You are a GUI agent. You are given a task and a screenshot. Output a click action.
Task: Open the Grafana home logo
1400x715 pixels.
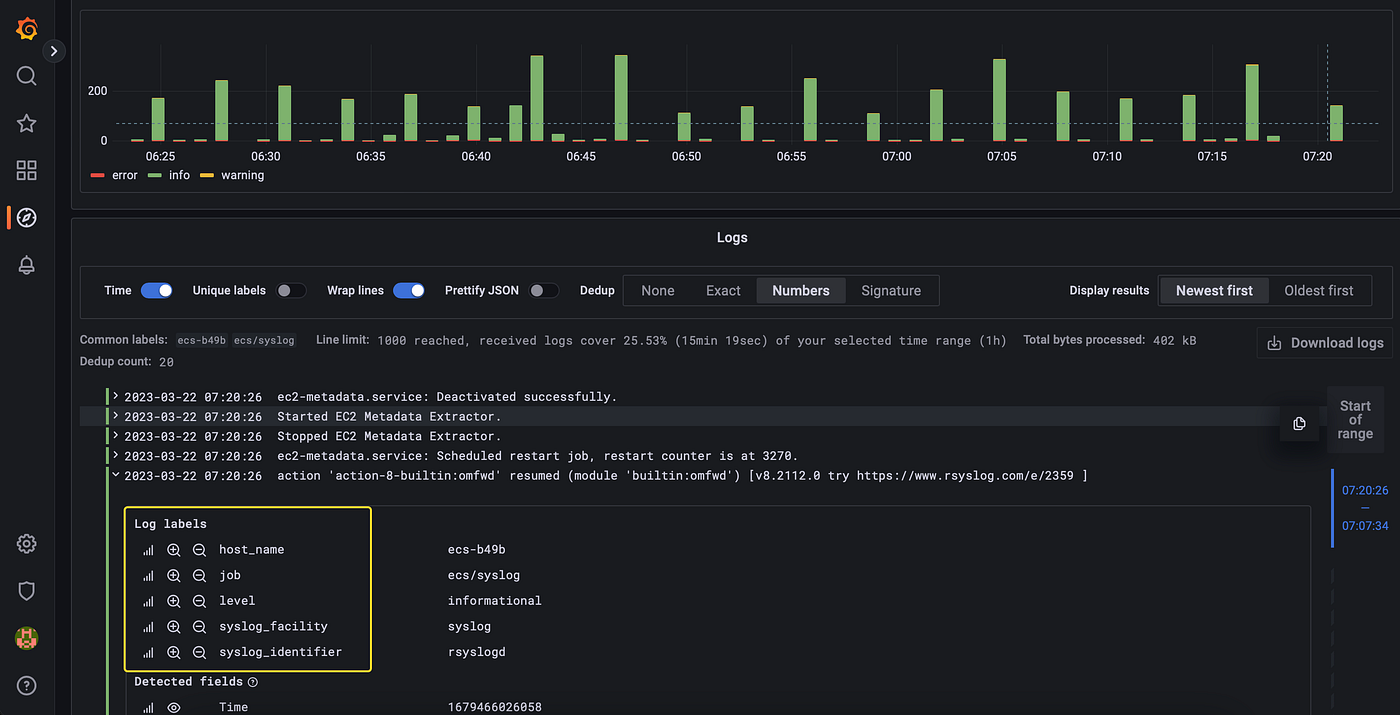pyautogui.click(x=27, y=29)
